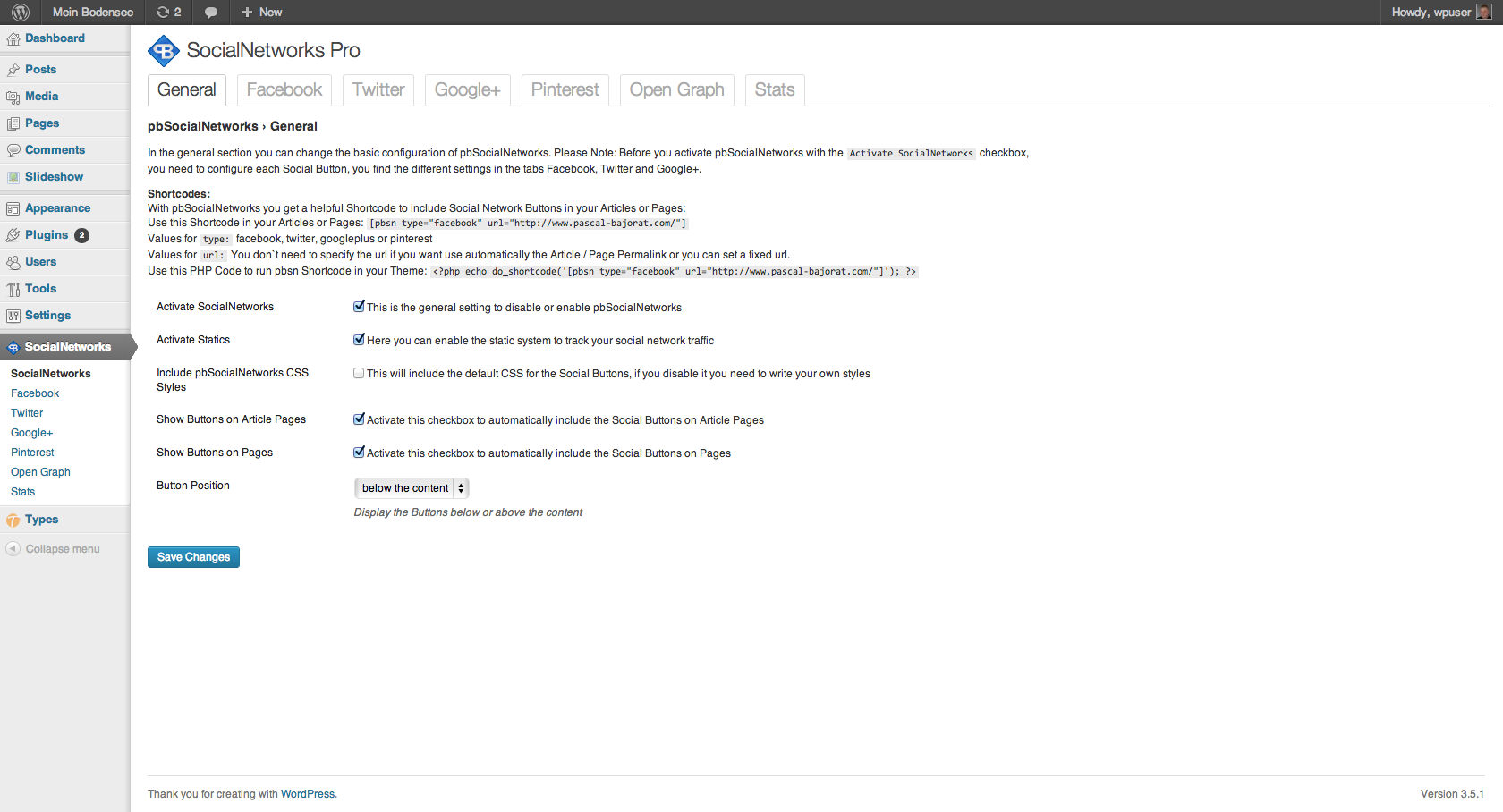1503x812 pixels.
Task: Toggle Show Buttons on Article Pages checkbox
Action: pos(359,419)
